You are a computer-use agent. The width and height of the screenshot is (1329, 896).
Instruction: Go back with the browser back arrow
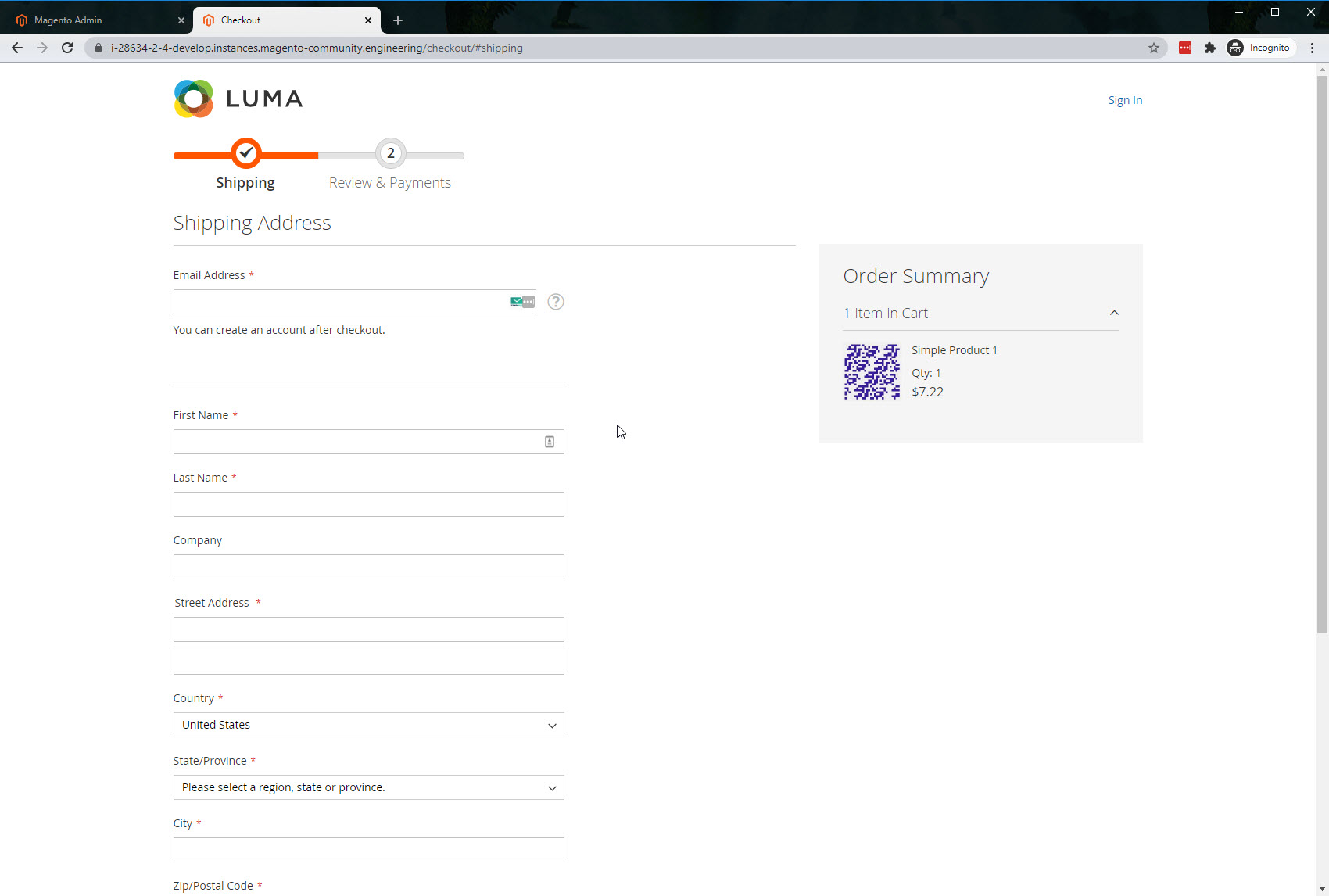(17, 48)
